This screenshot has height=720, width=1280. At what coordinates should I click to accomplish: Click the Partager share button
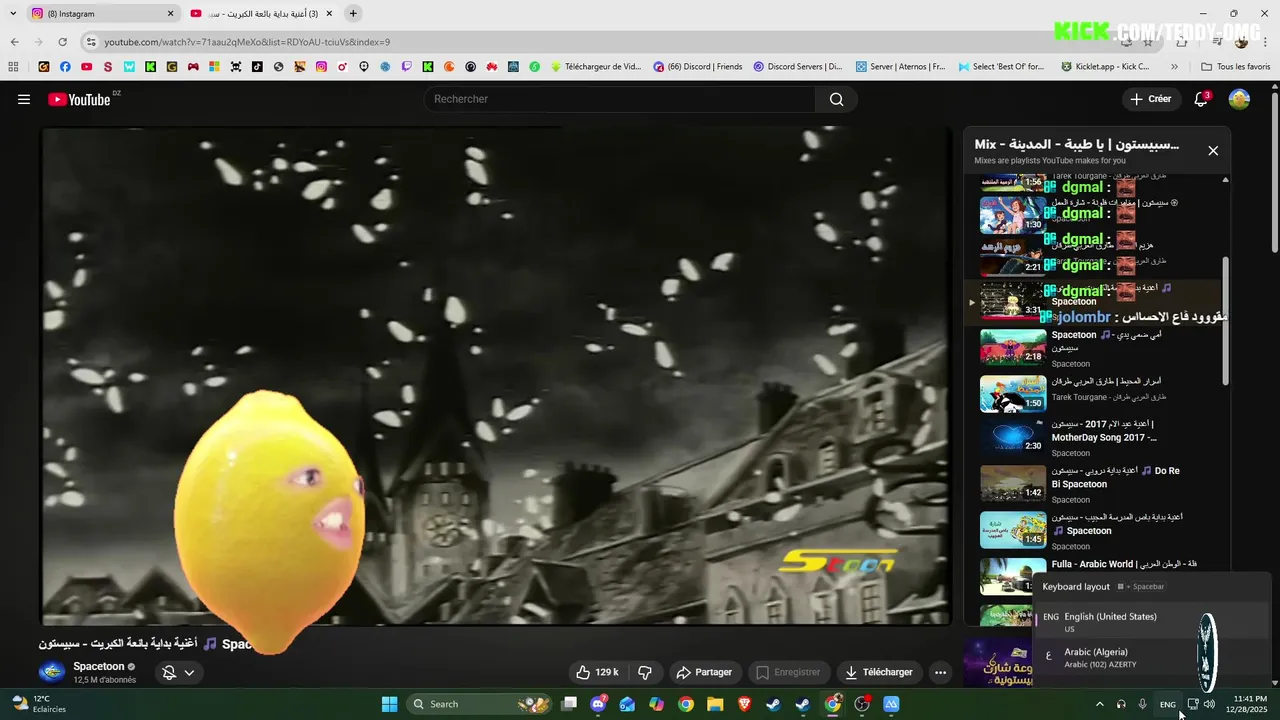[x=704, y=672]
